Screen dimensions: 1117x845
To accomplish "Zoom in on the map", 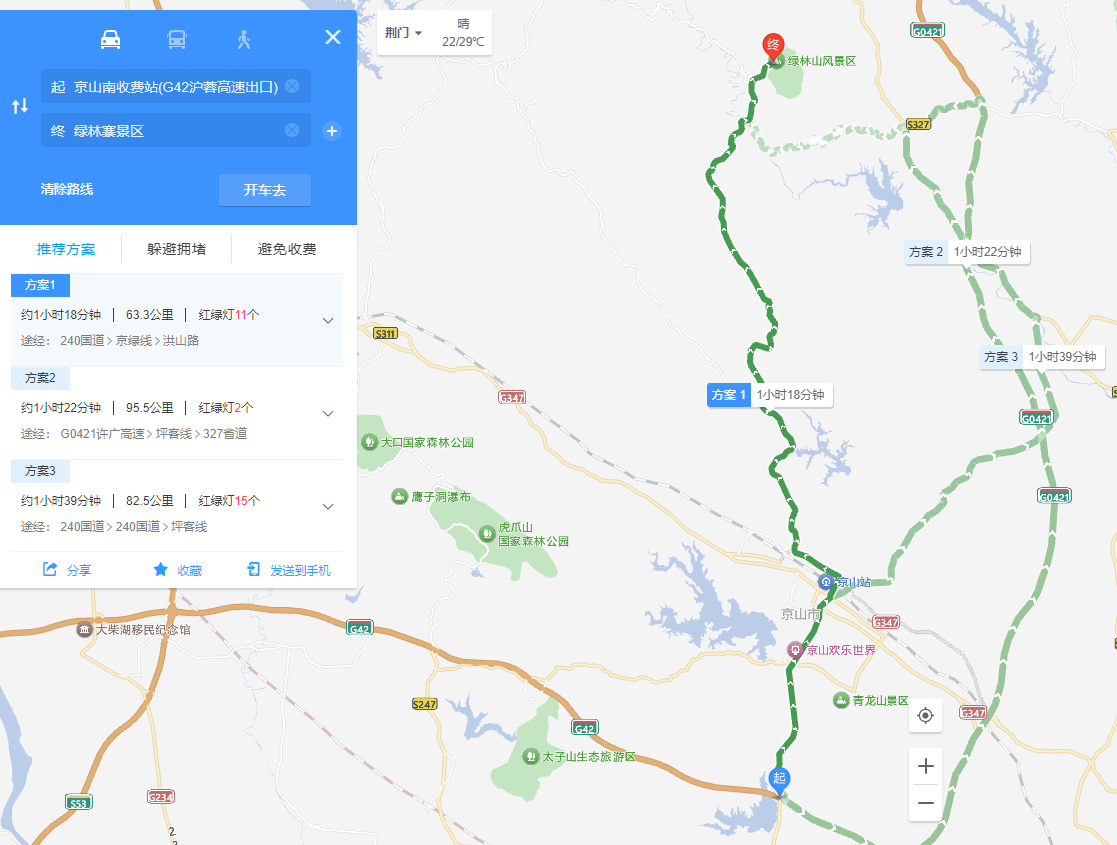I will tap(925, 767).
